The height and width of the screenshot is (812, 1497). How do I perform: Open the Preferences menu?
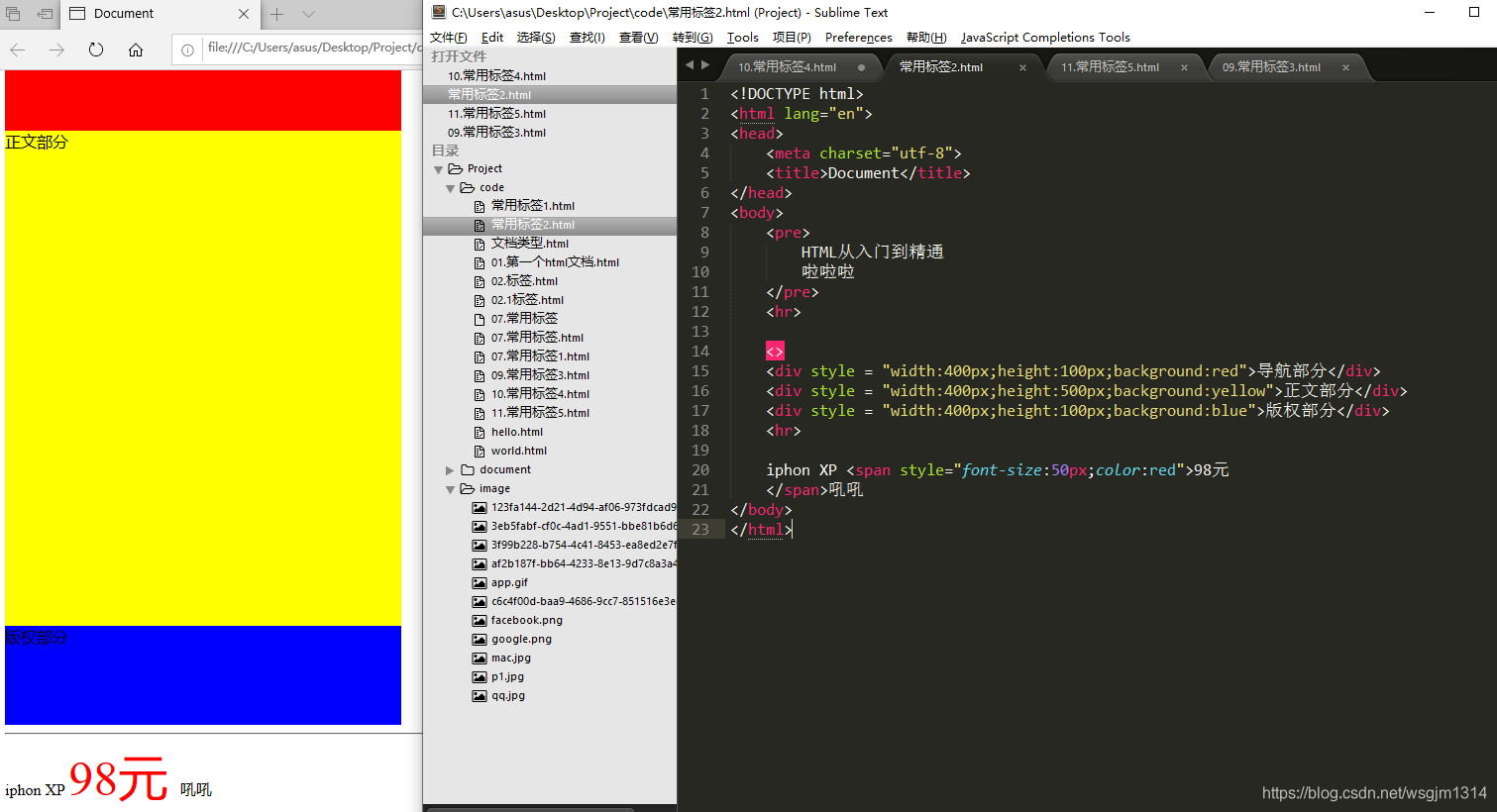[x=859, y=38]
